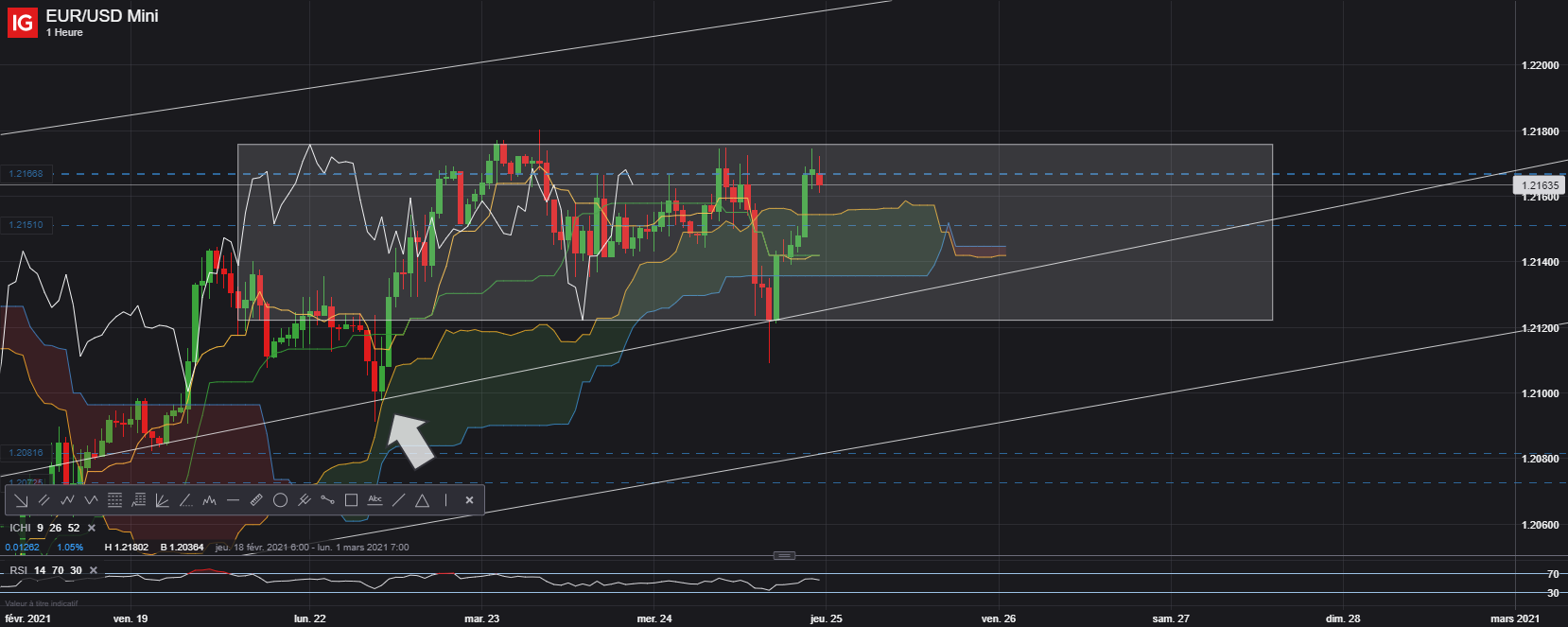
Task: Select the ruler measurement tool
Action: (256, 500)
